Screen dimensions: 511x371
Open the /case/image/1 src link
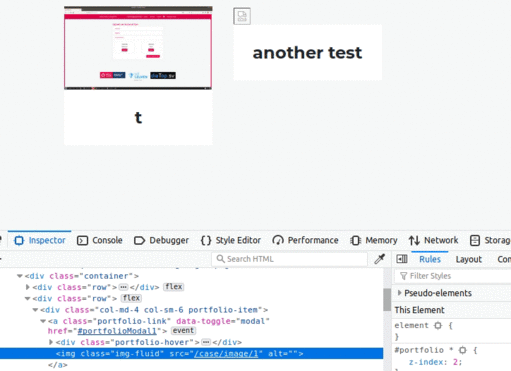click(226, 354)
